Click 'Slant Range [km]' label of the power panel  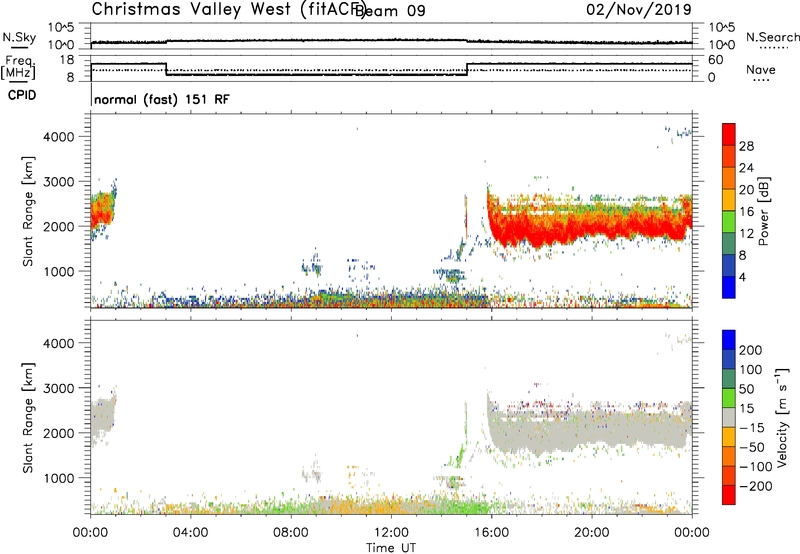click(28, 211)
